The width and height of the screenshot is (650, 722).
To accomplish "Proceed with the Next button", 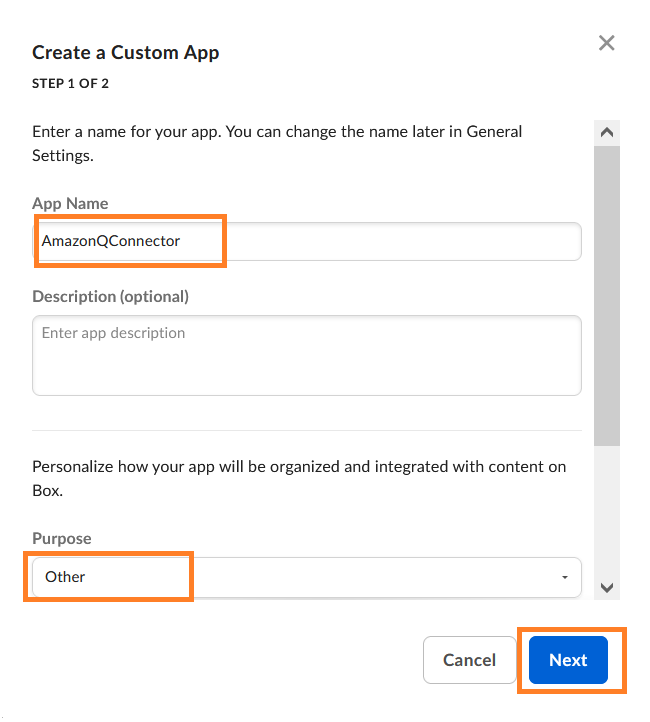I will (568, 660).
